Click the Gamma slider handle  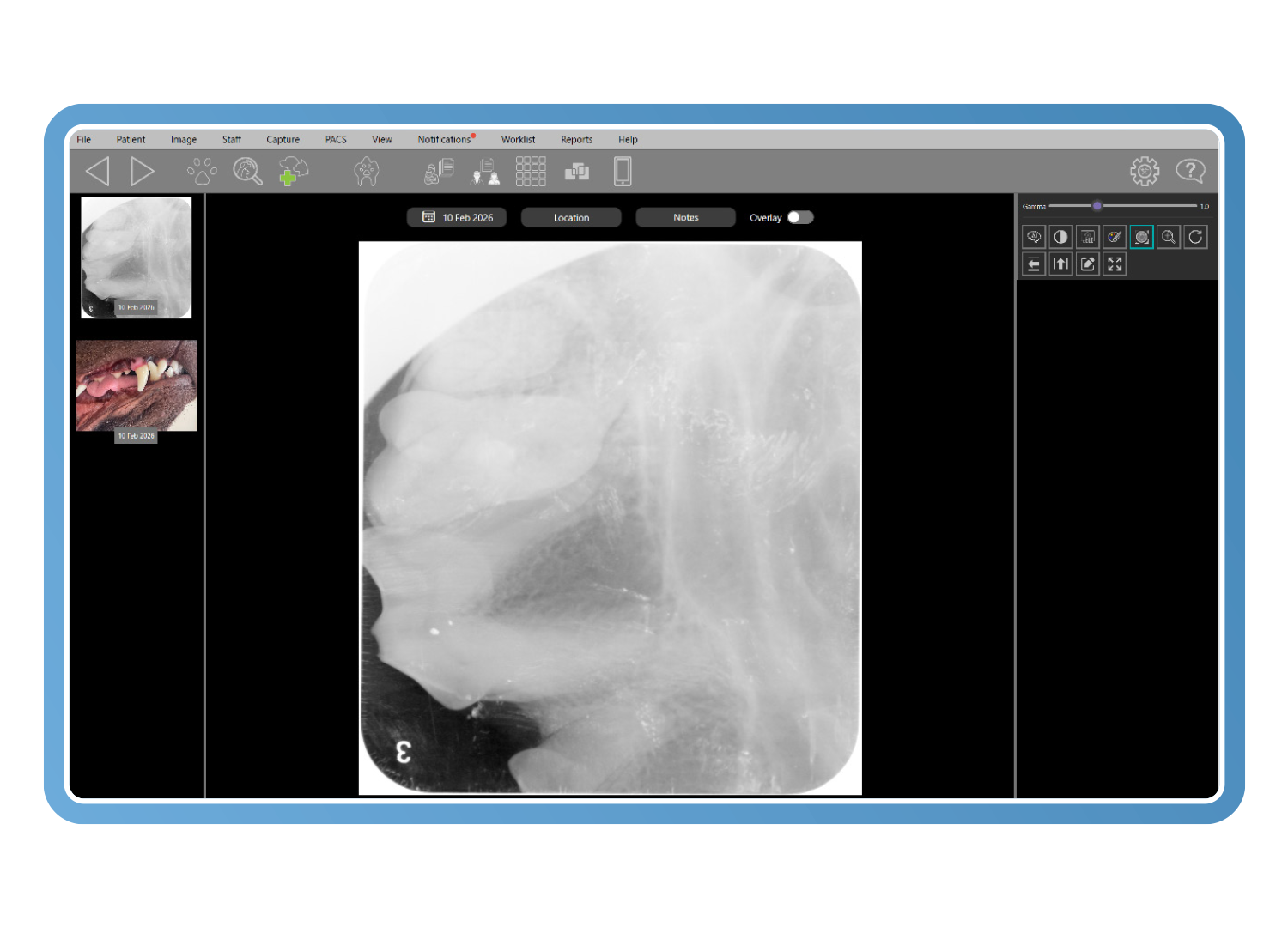coord(1097,206)
